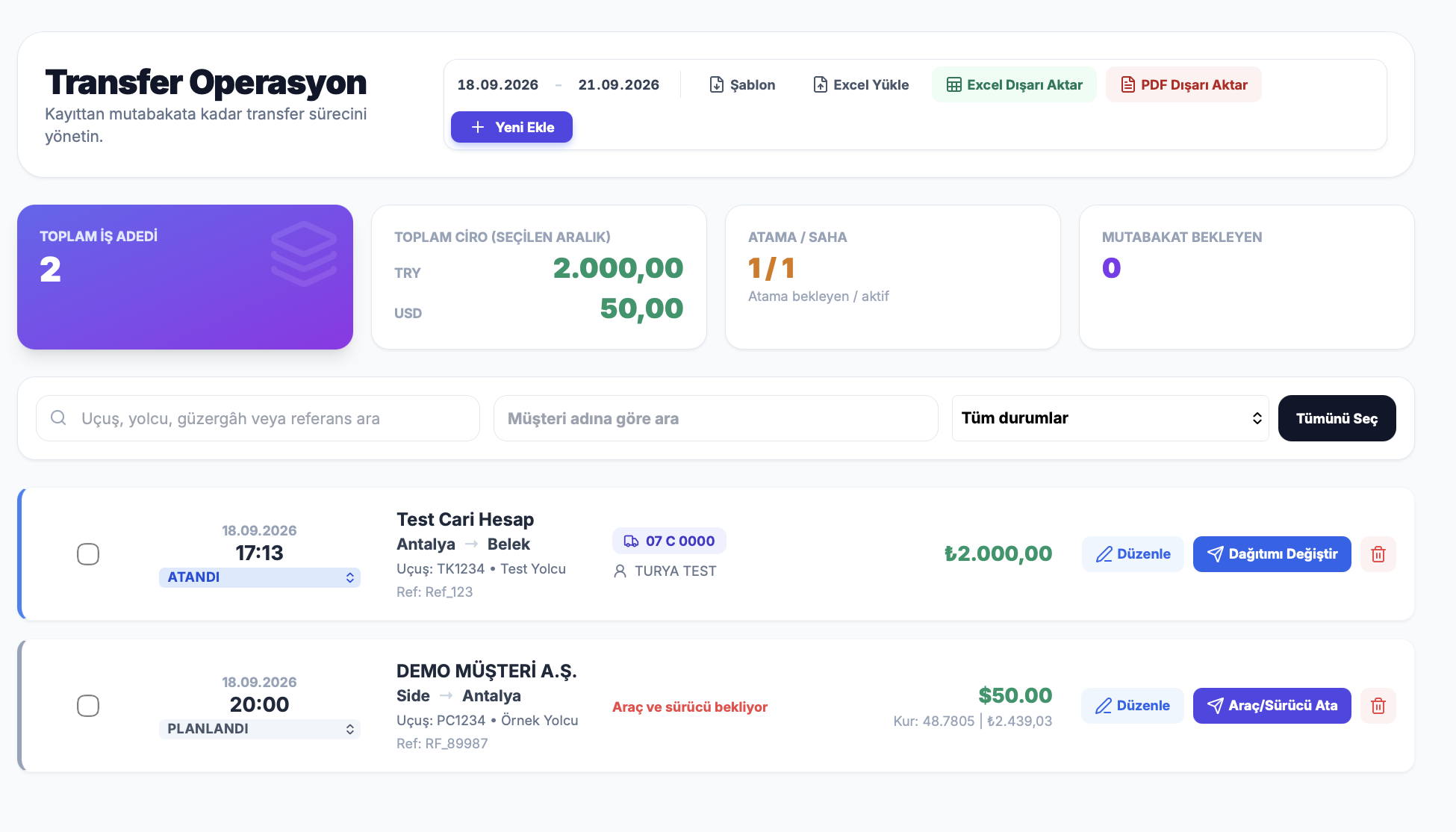1456x832 pixels.
Task: Select the Test Cari Hesap transfer checkbox
Action: [x=88, y=554]
